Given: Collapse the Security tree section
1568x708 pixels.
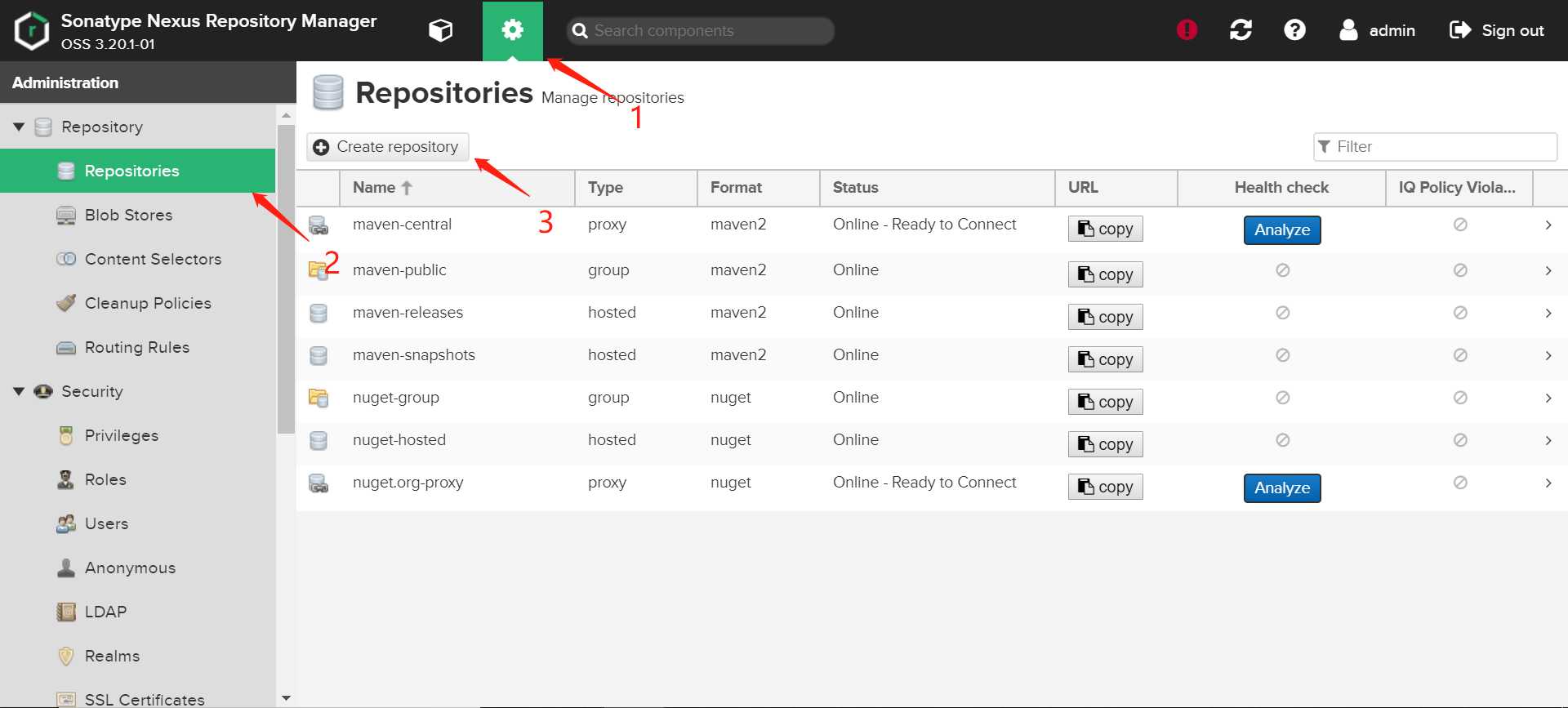Looking at the screenshot, I should click(x=19, y=391).
